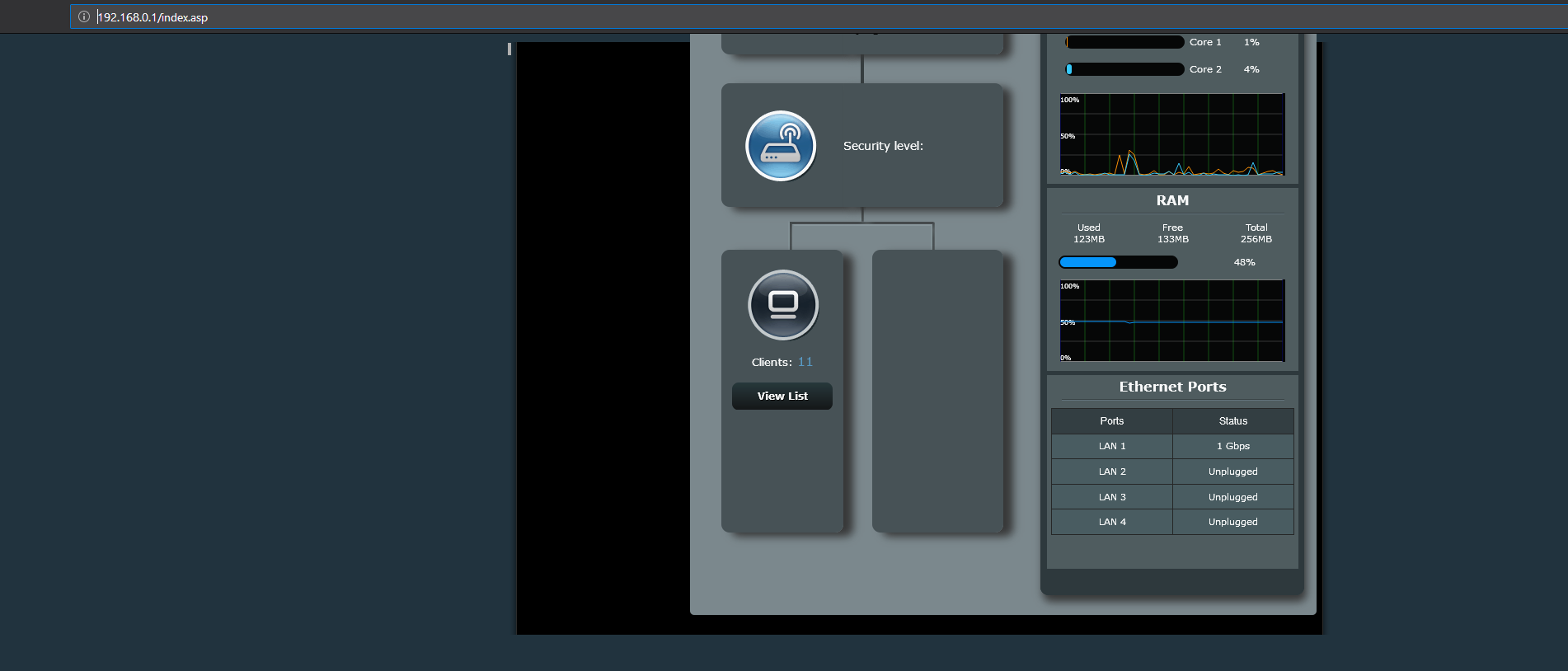Select the LAN 1 port cell
The height and width of the screenshot is (671, 1568).
pyautogui.click(x=1111, y=446)
